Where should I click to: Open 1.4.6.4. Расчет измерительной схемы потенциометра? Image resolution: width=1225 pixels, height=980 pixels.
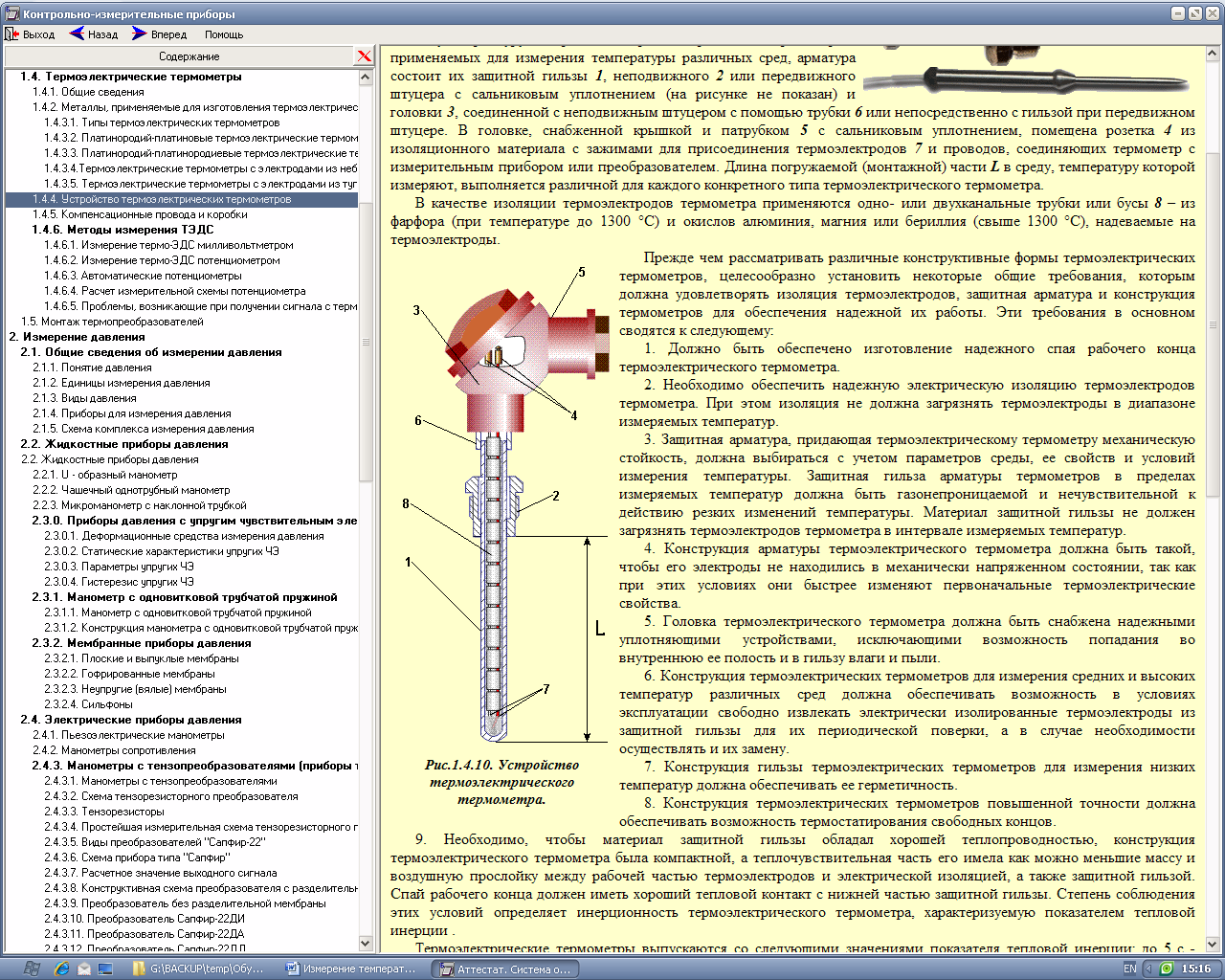pos(175,291)
